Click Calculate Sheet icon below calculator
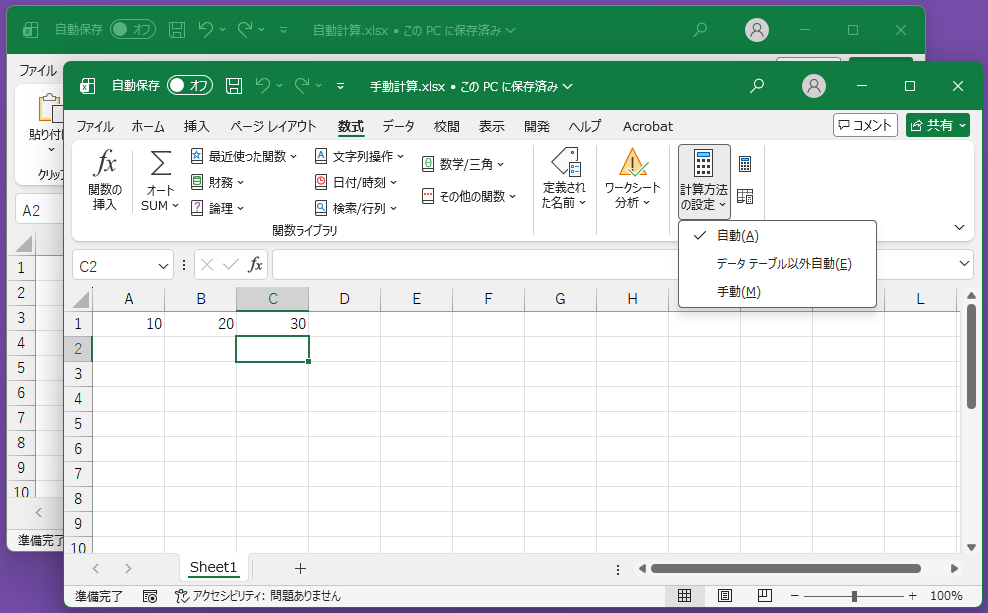The width and height of the screenshot is (988, 613). click(745, 197)
